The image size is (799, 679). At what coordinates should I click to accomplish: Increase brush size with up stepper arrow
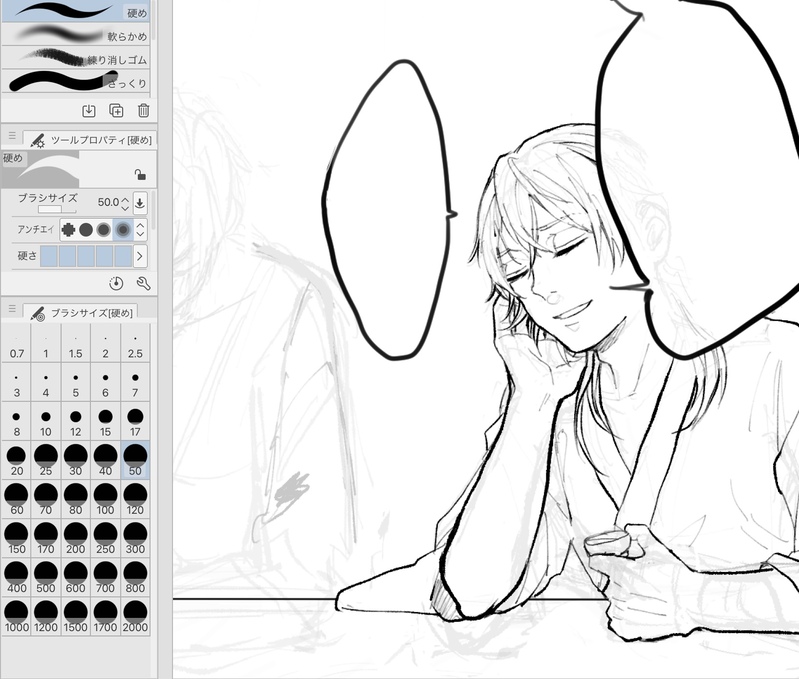pyautogui.click(x=125, y=199)
